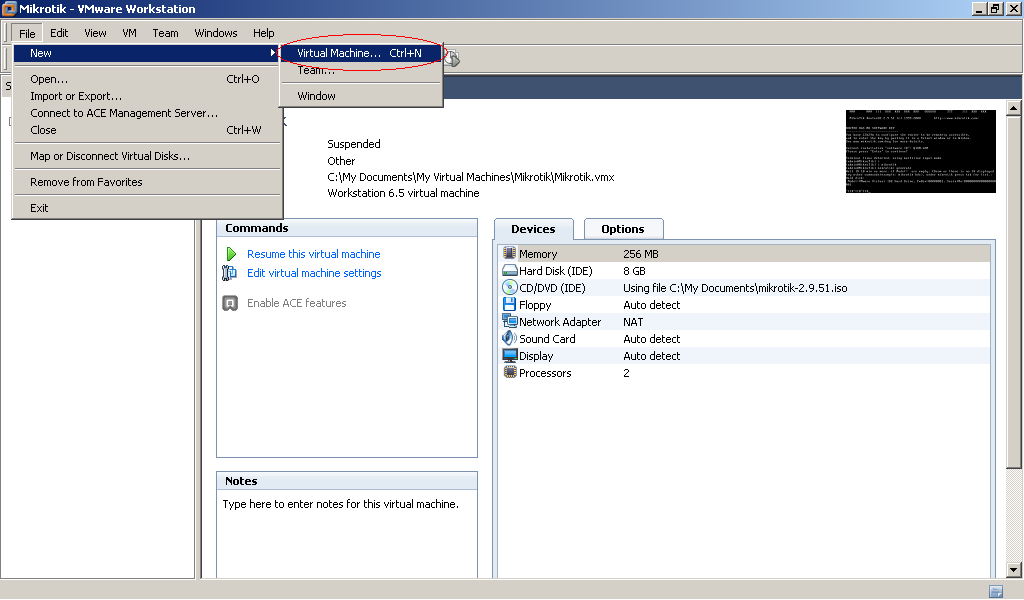The height and width of the screenshot is (600, 1024).
Task: Click the Mikrotik.vmx file path text
Action: tap(471, 177)
